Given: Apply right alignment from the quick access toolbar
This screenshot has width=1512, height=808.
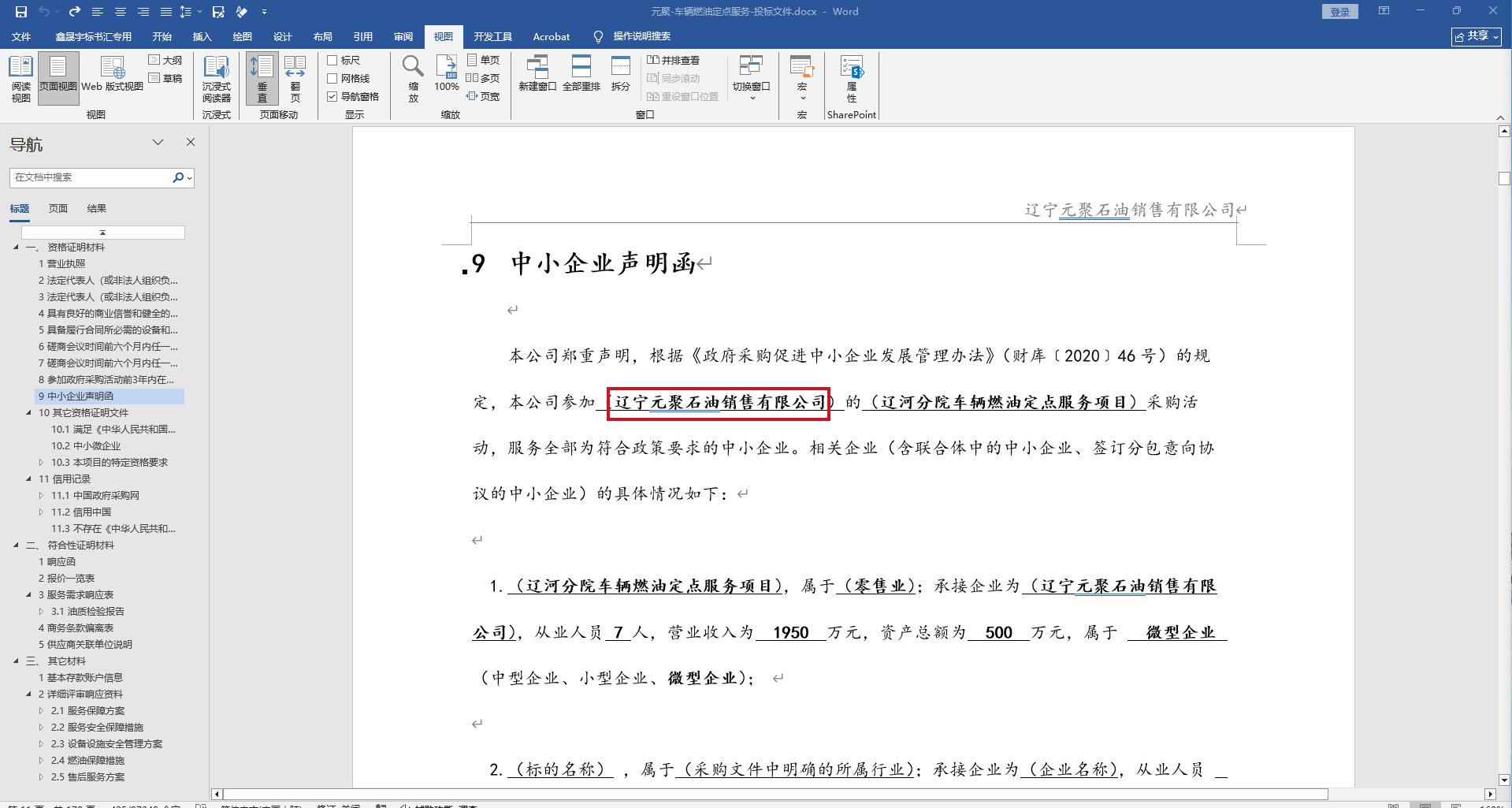Looking at the screenshot, I should pos(143,12).
